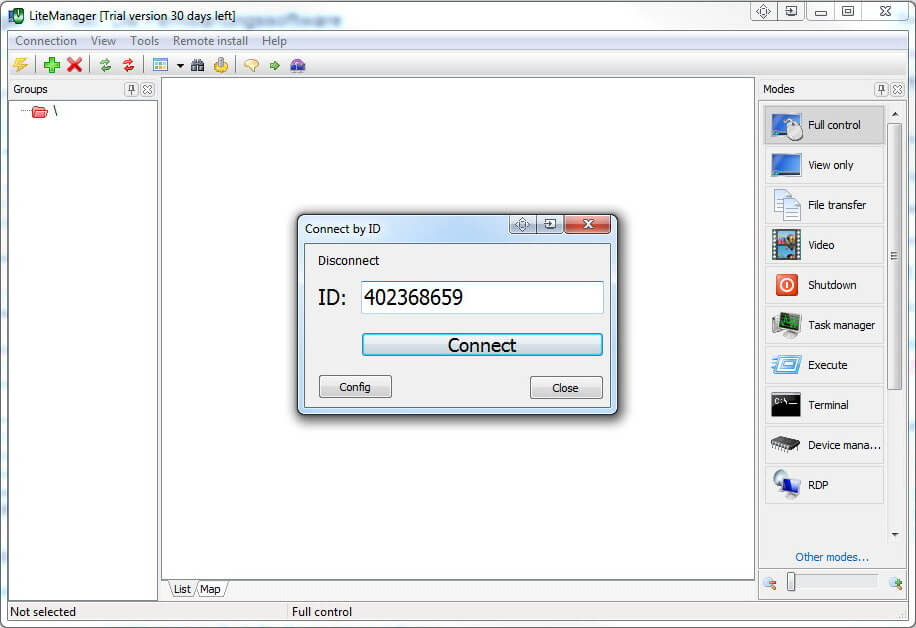Click the yellow and grey toolbar icon beside binoculars

(221, 65)
